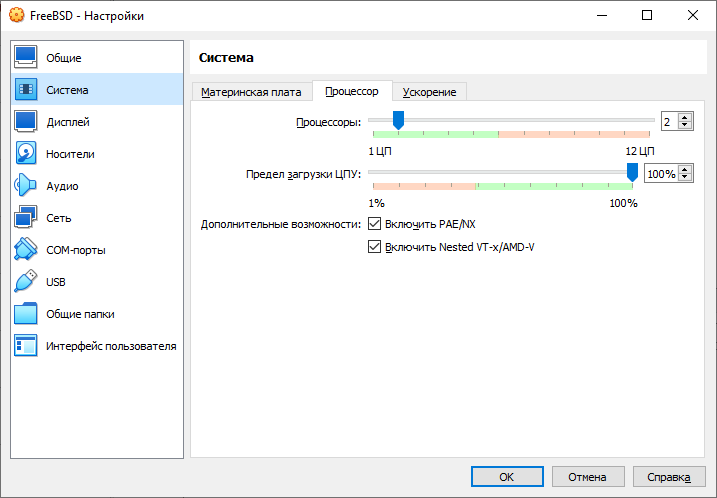The width and height of the screenshot is (717, 498).
Task: Select Интерфейс пользователя label in sidebar
Action: pyautogui.click(x=111, y=346)
